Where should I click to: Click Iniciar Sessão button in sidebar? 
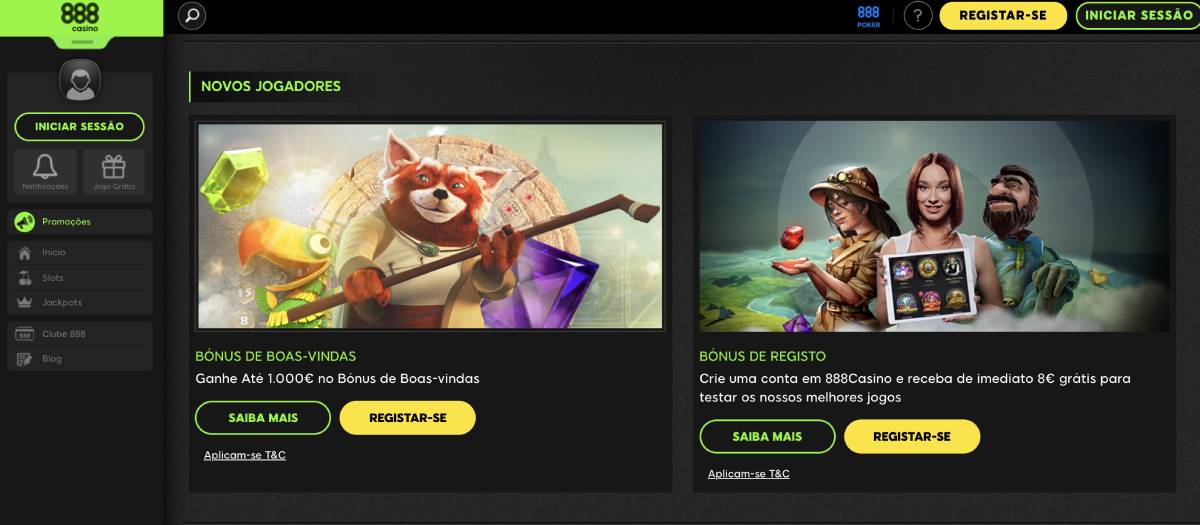(79, 127)
